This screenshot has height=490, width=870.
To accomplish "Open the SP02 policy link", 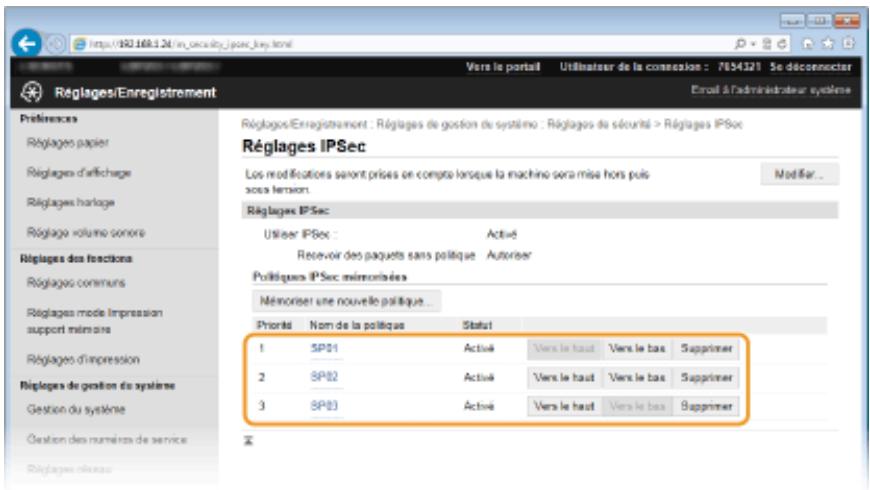I will pyautogui.click(x=325, y=377).
